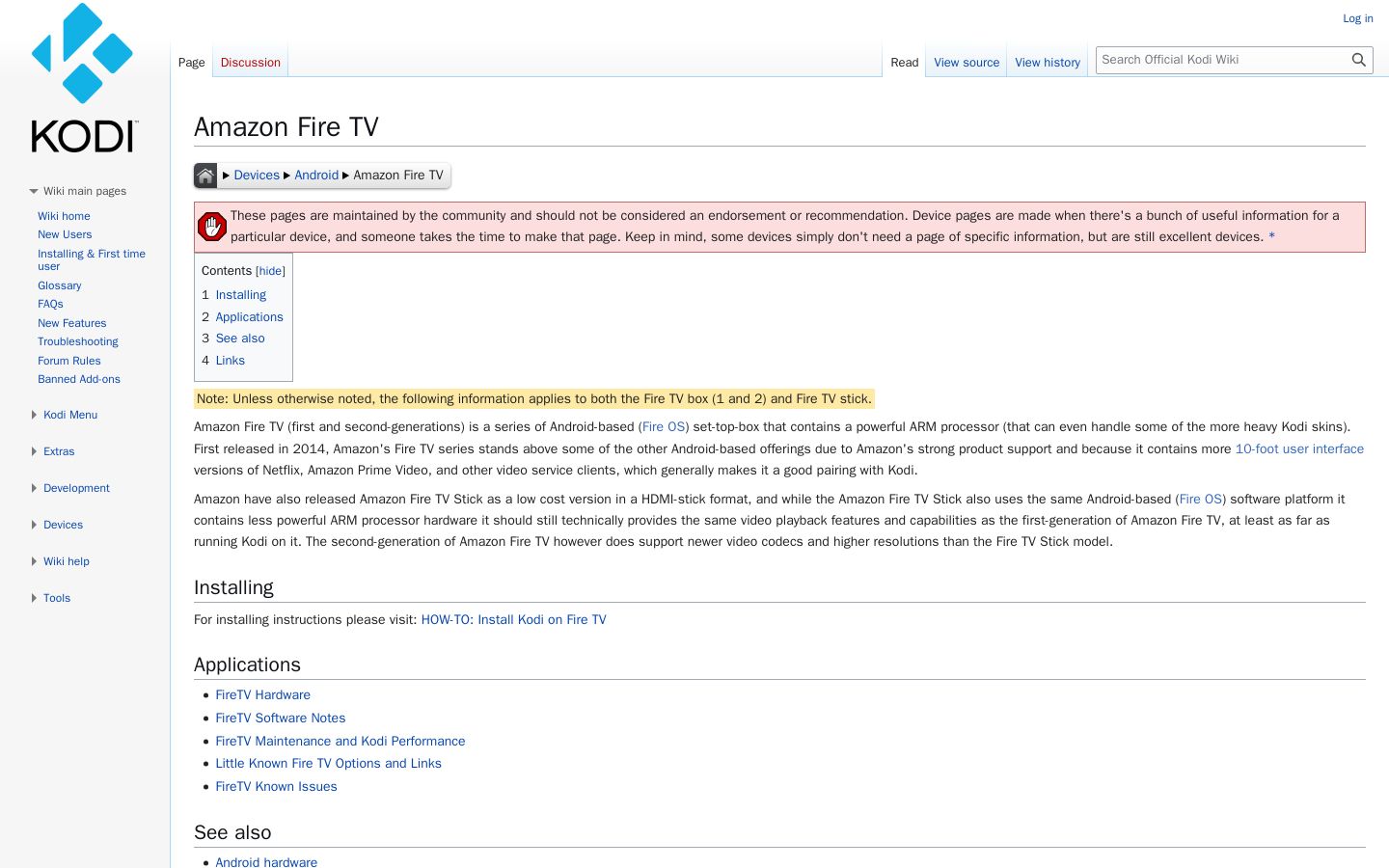Jump to See also in Contents
This screenshot has width=1389, height=868.
click(x=240, y=339)
